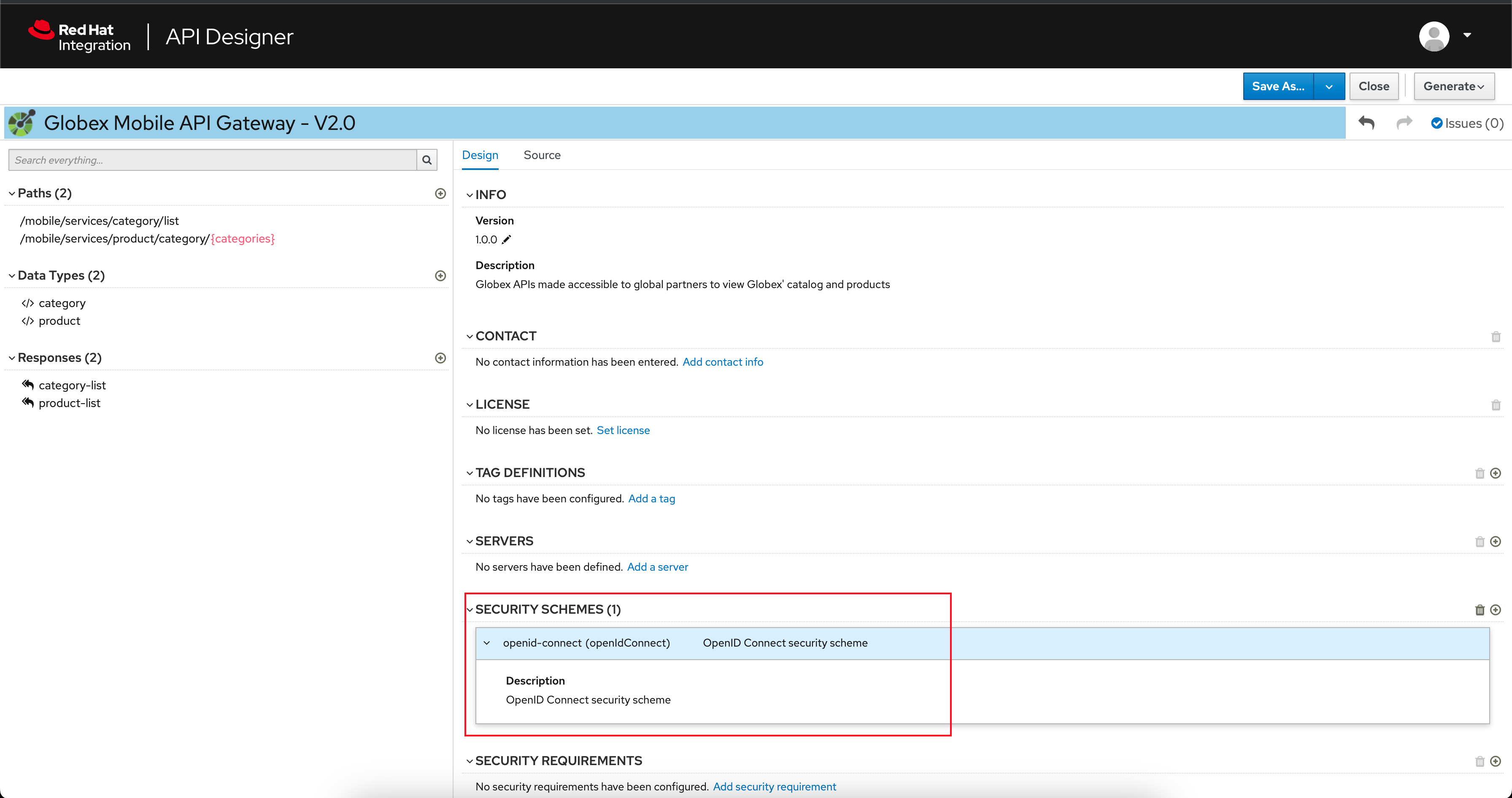
Task: Click the Globex Mobile API Gateway title
Action: coord(200,123)
